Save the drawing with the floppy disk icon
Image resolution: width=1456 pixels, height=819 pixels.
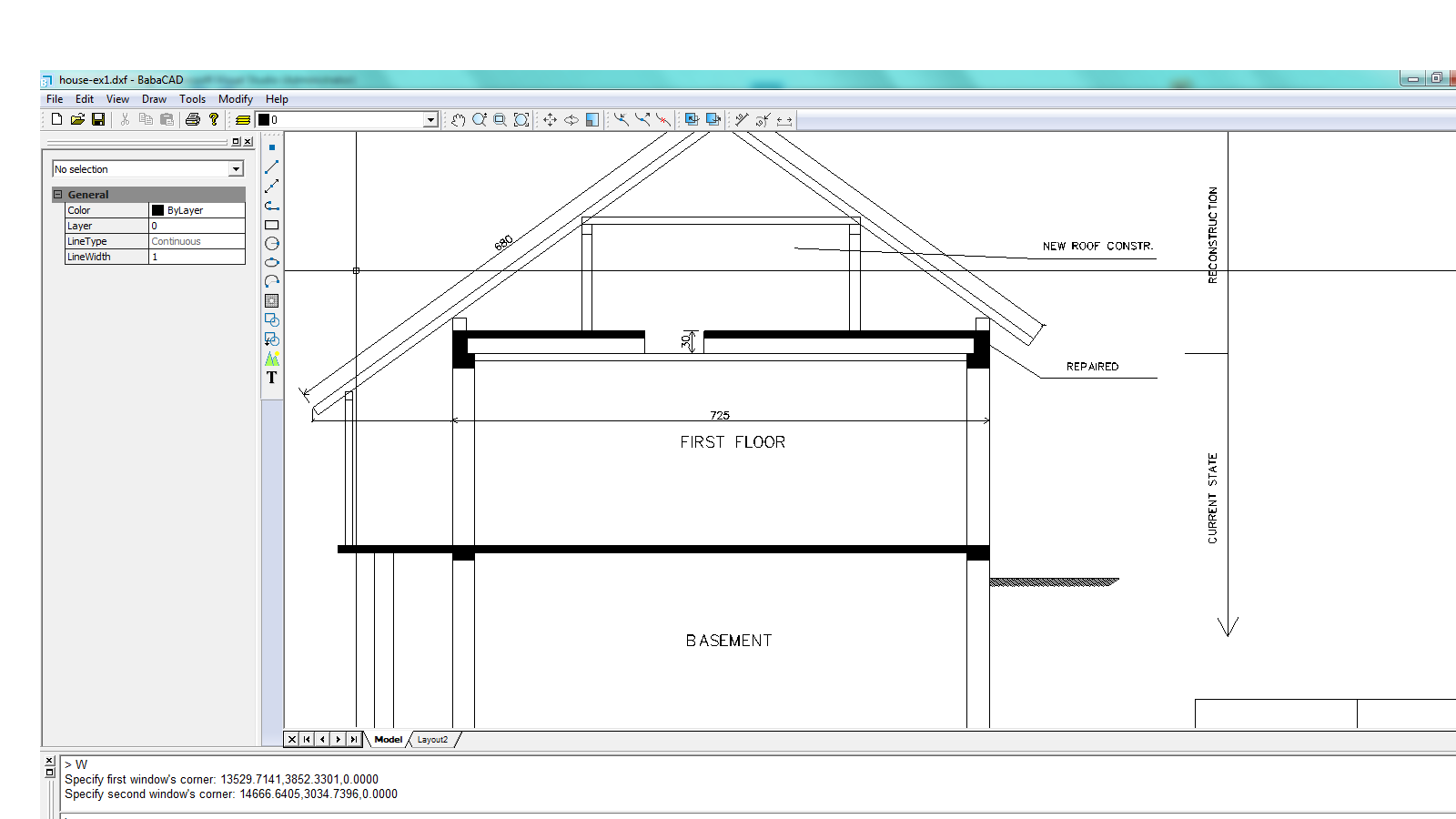click(x=98, y=119)
